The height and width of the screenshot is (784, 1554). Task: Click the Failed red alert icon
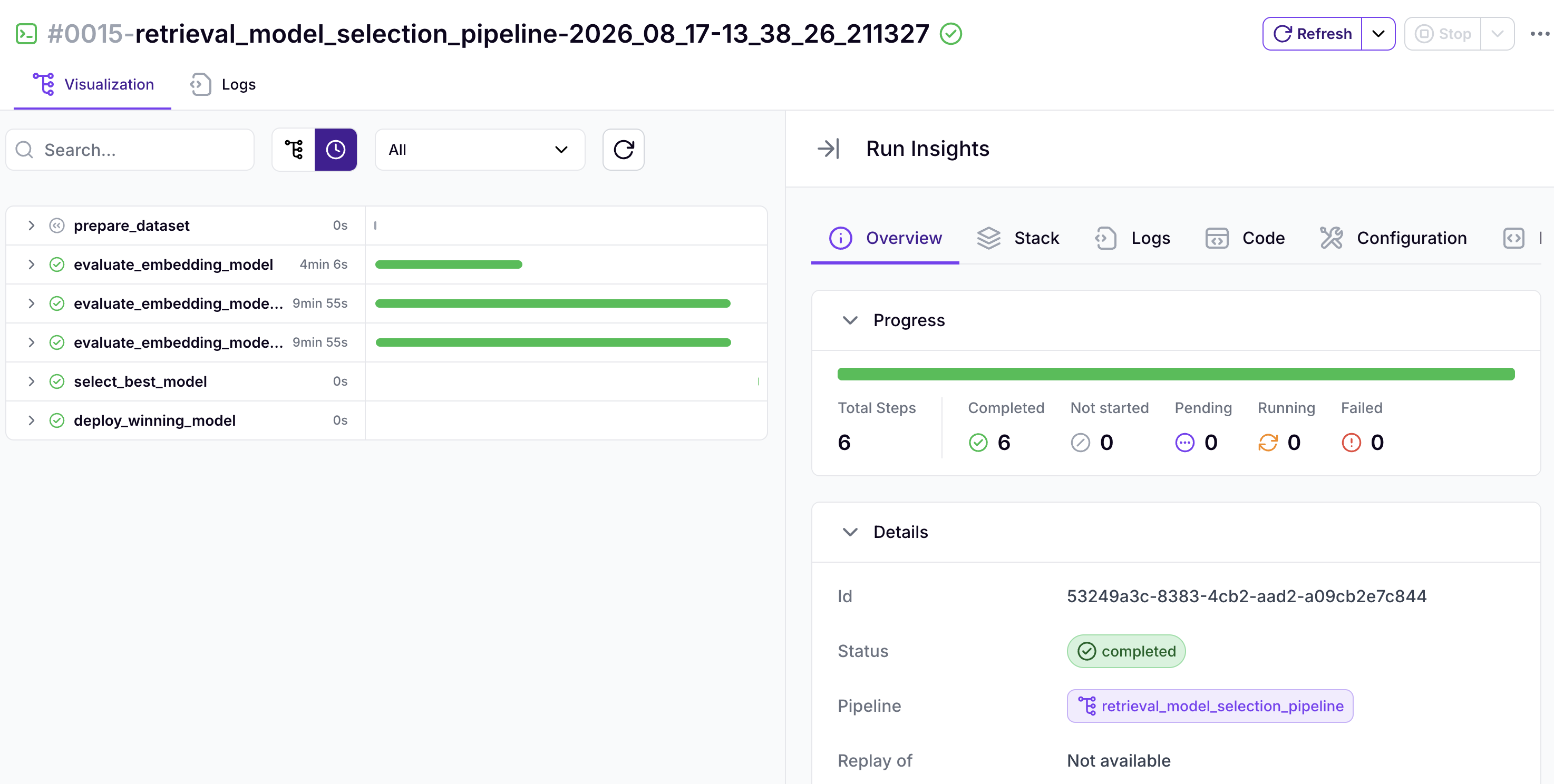[1351, 443]
